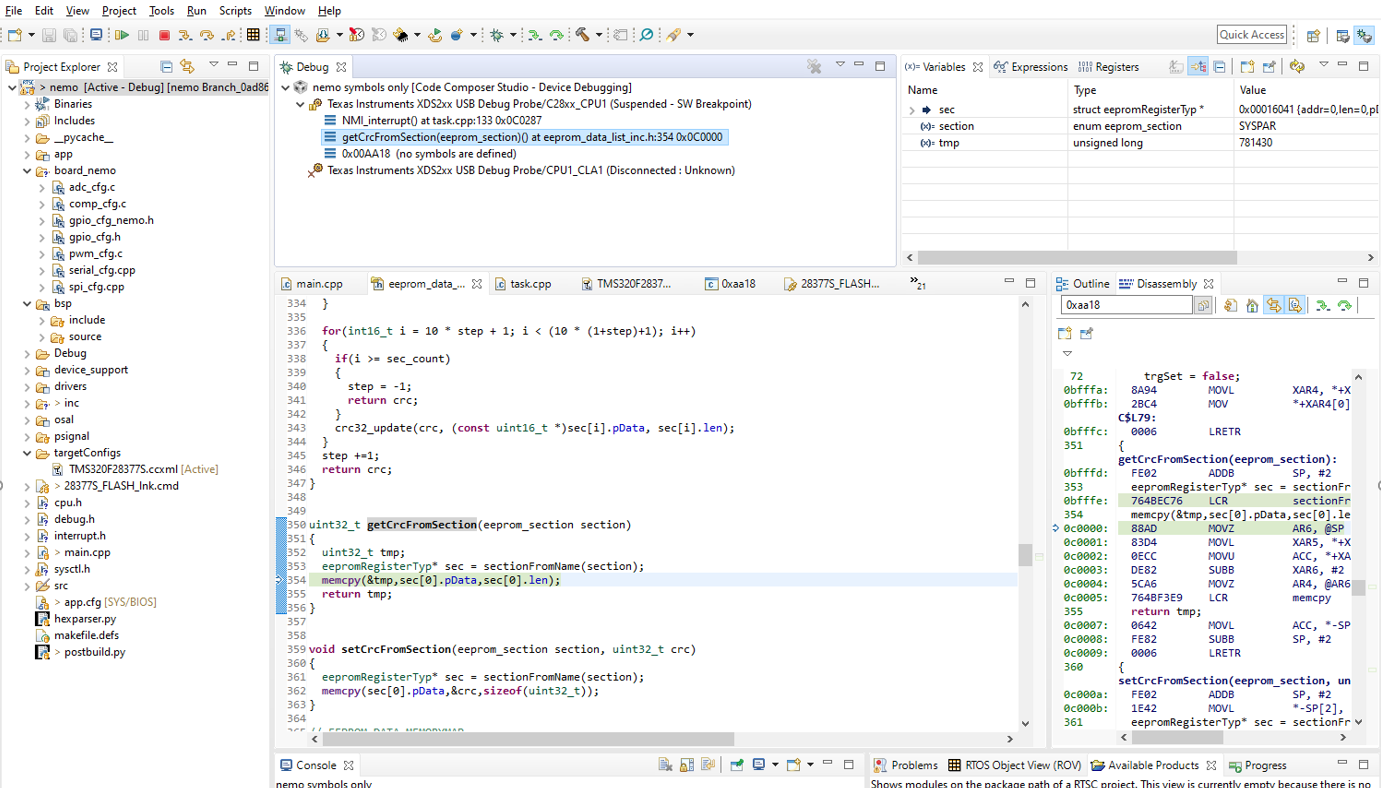Click Collapse All in Project Explorer

(166, 67)
